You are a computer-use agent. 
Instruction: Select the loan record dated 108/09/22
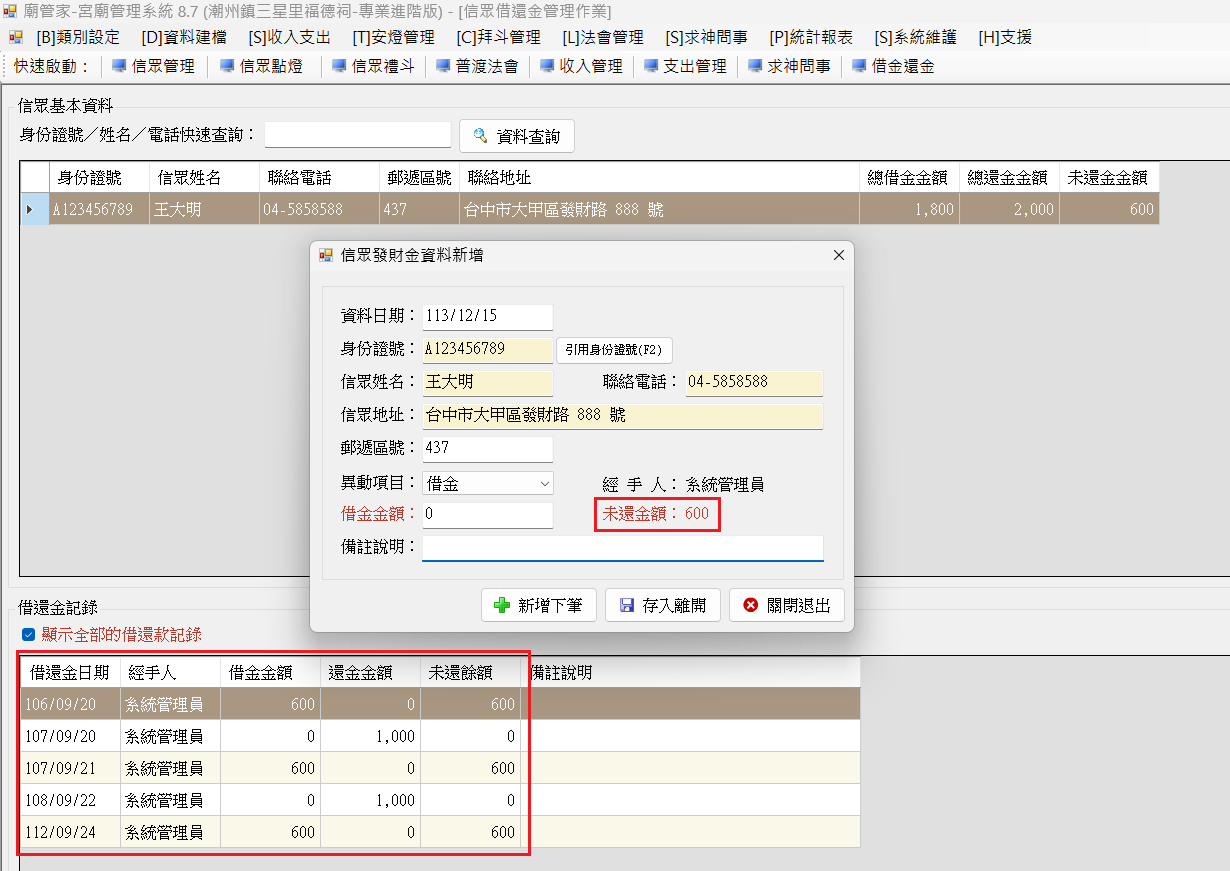point(440,800)
